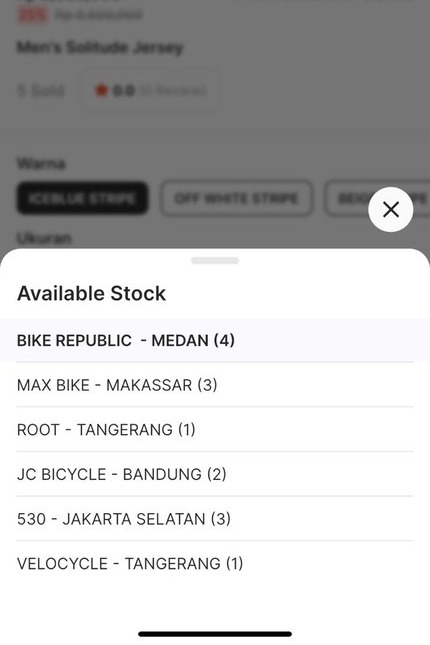Tap the red discount percentage badge
Viewport: 430px width, 645px height.
point(33,15)
